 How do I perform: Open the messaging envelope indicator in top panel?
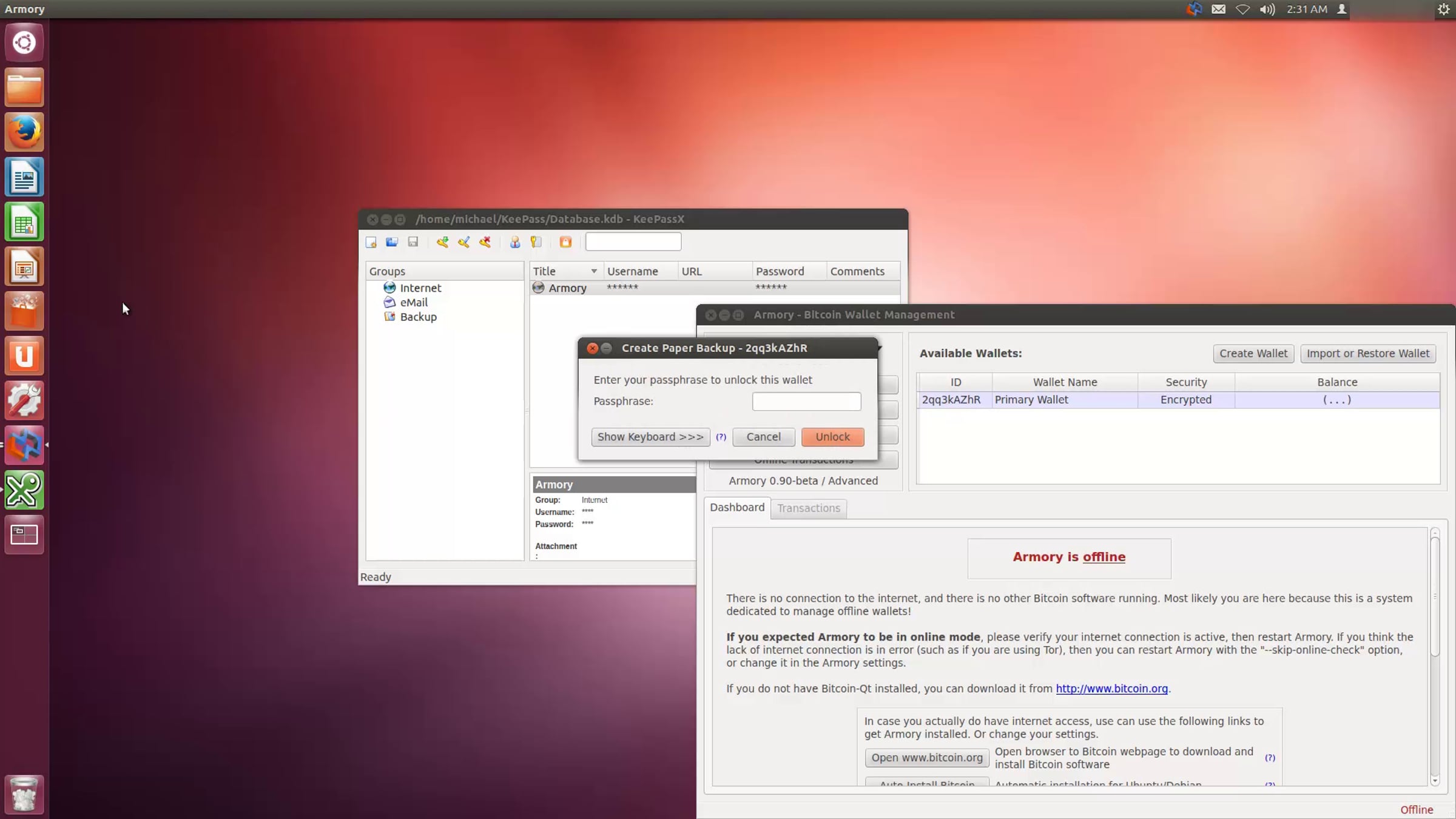coord(1218,9)
